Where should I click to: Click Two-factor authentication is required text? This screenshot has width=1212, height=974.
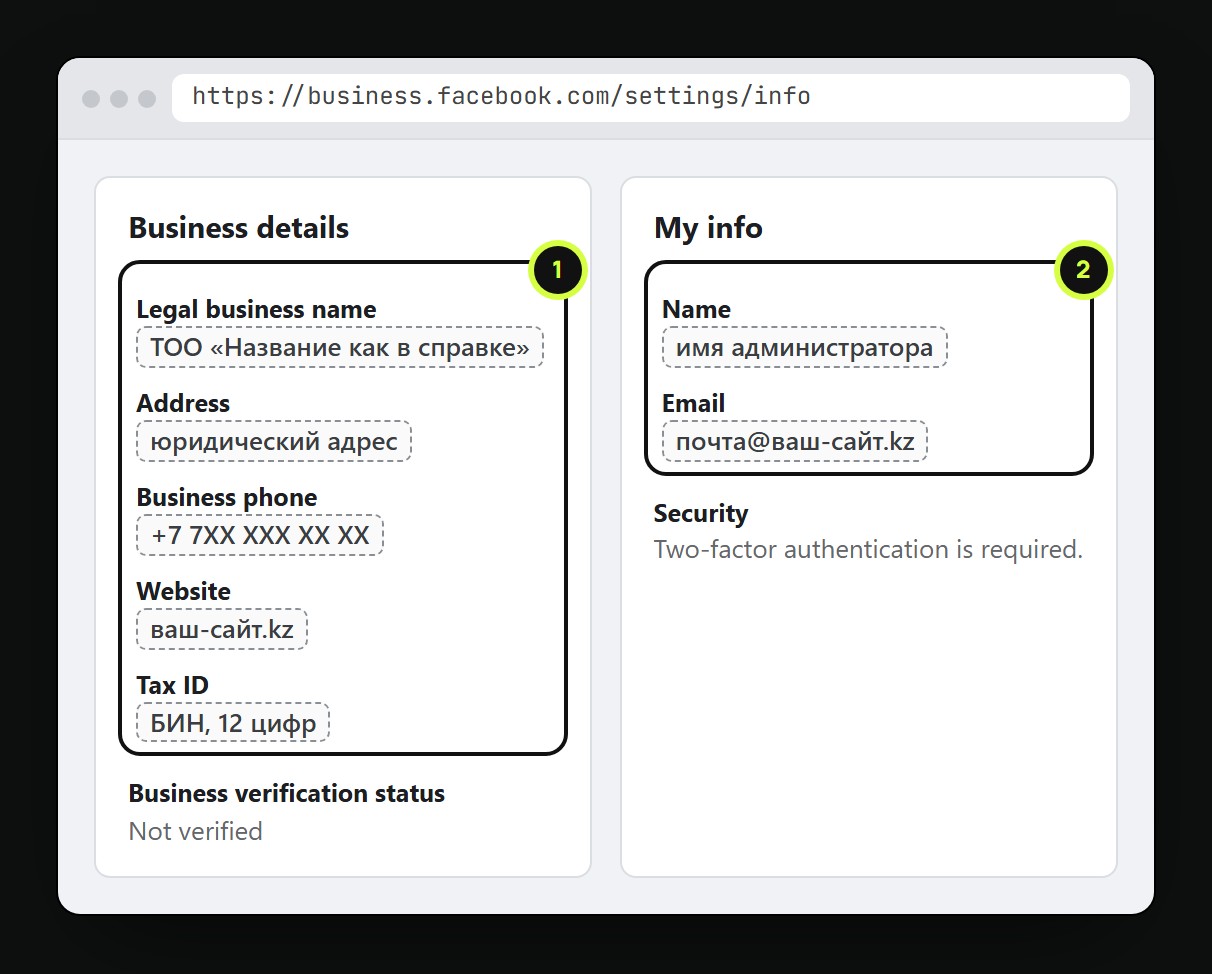tap(868, 549)
